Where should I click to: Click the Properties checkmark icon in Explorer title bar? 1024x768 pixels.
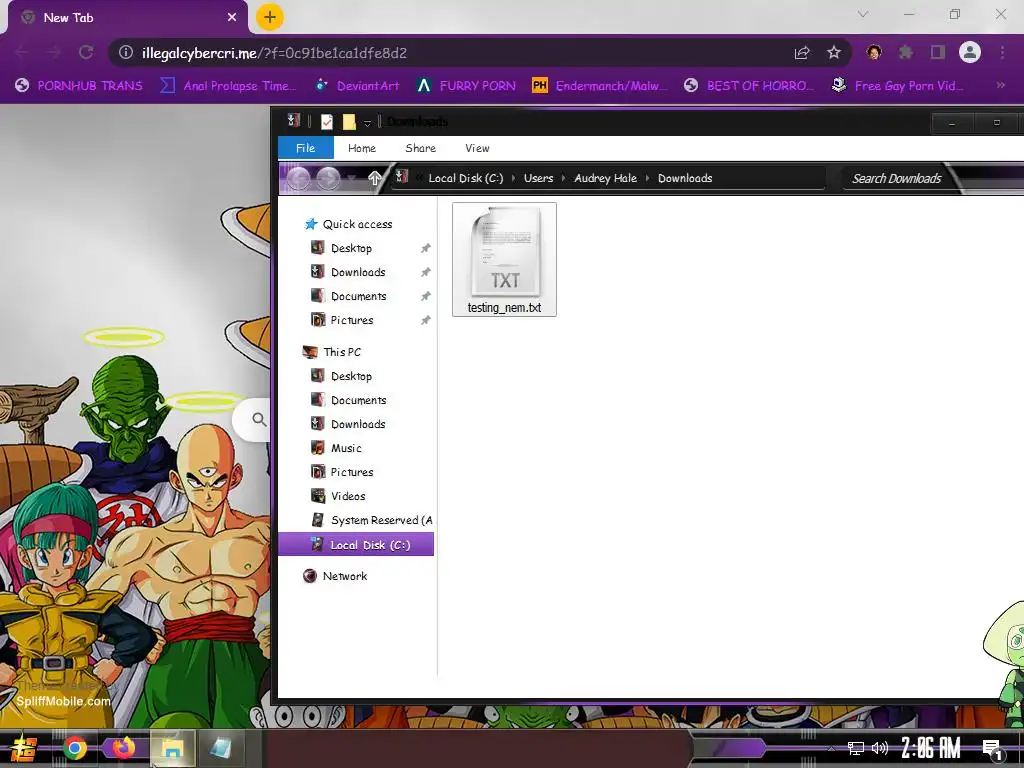coord(327,121)
